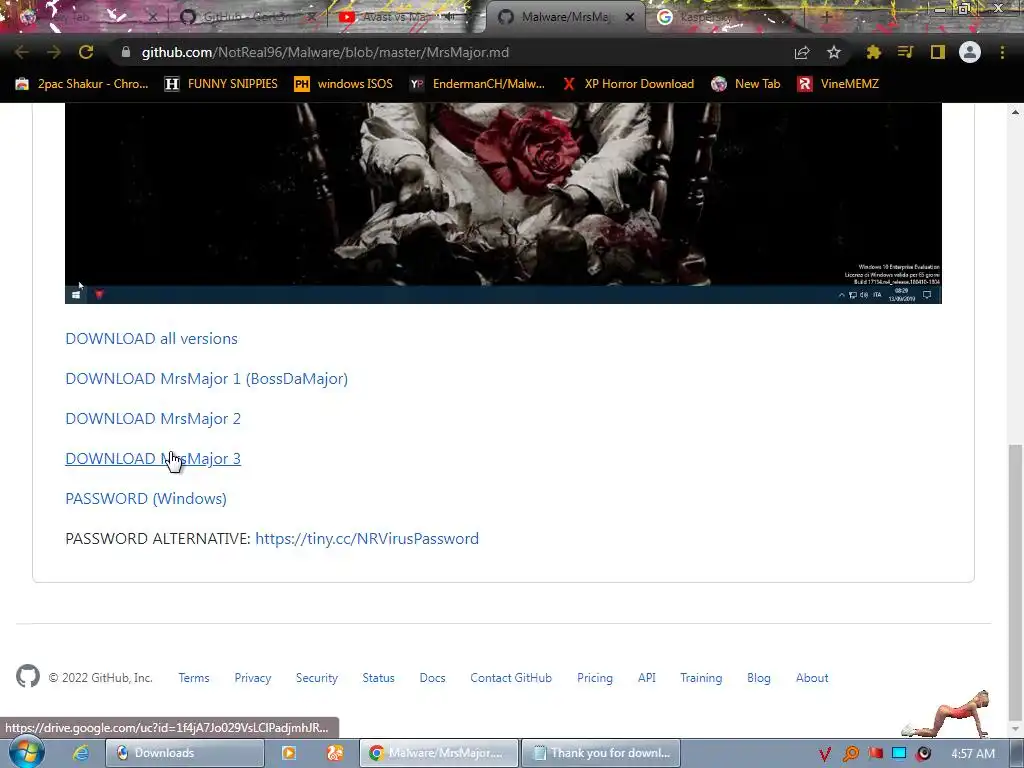Click DOWNLOAD MrsMajor 1 (BossDaMajor) link
This screenshot has height=768, width=1024.
pos(206,379)
